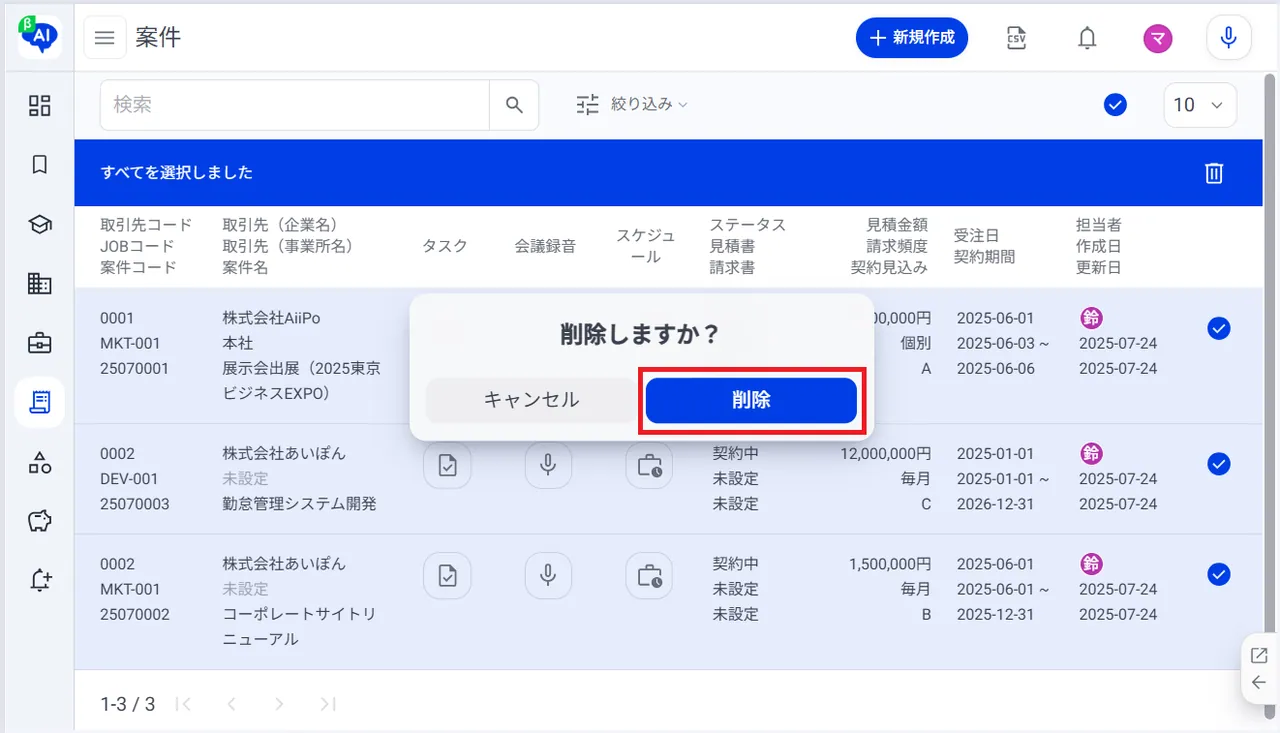The height and width of the screenshot is (733, 1280).
Task: Click the search magnifier icon
Action: click(514, 105)
